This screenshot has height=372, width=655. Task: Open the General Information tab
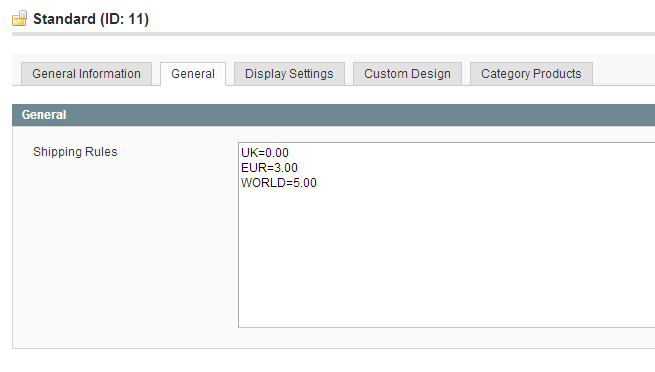tap(86, 74)
